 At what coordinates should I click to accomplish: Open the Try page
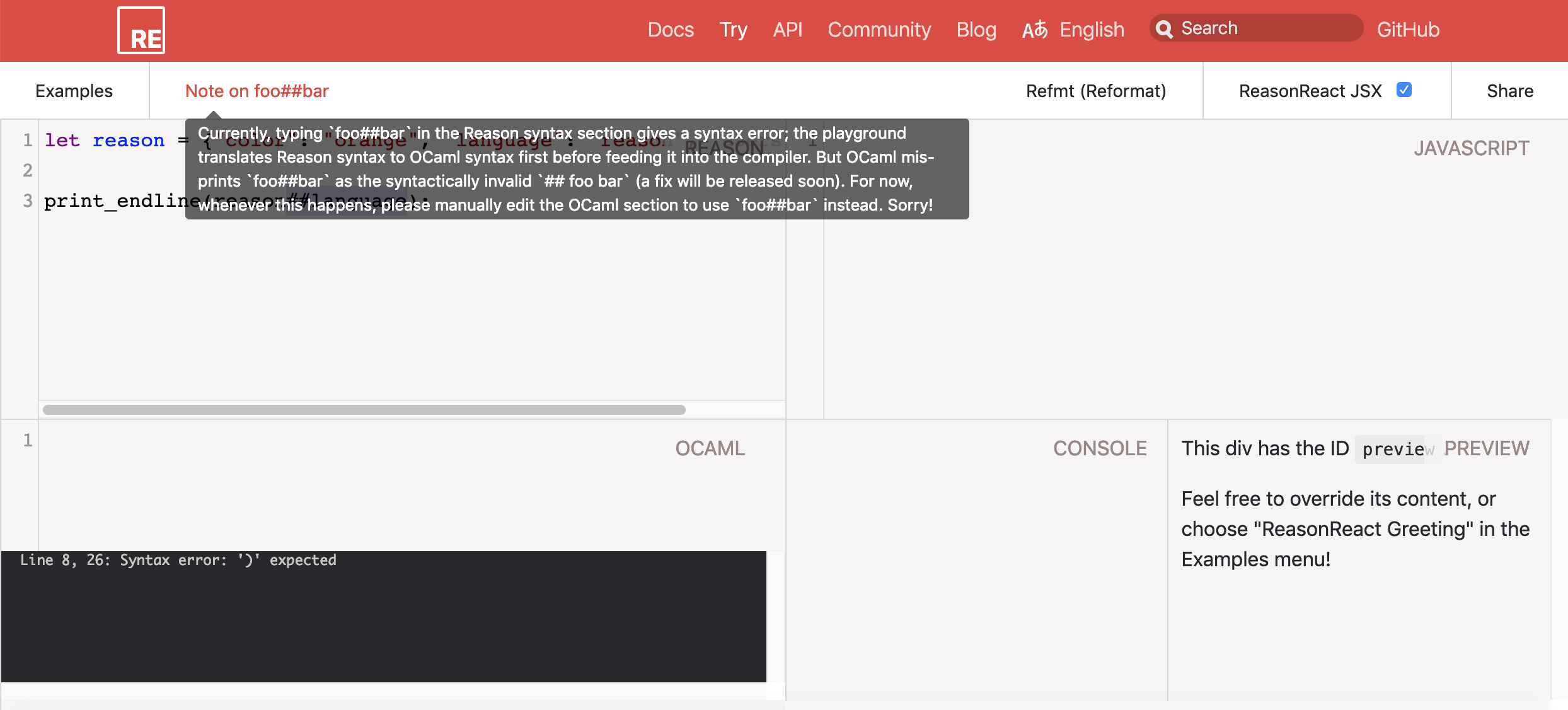tap(733, 30)
